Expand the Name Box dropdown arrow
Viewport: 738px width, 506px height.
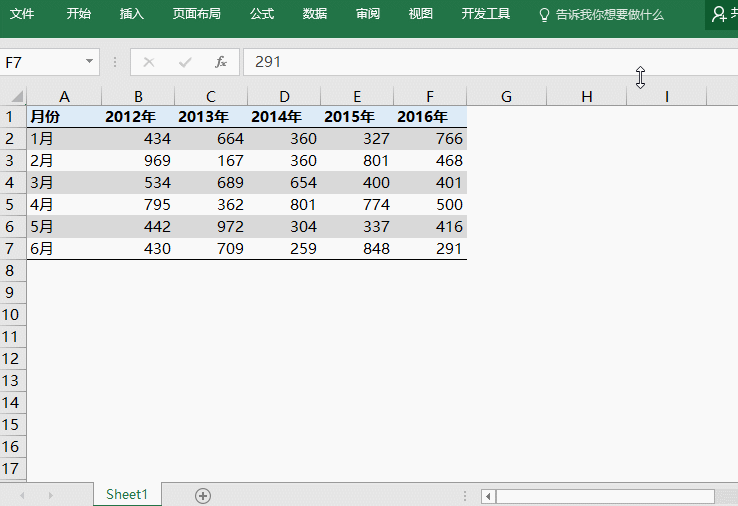(x=89, y=62)
